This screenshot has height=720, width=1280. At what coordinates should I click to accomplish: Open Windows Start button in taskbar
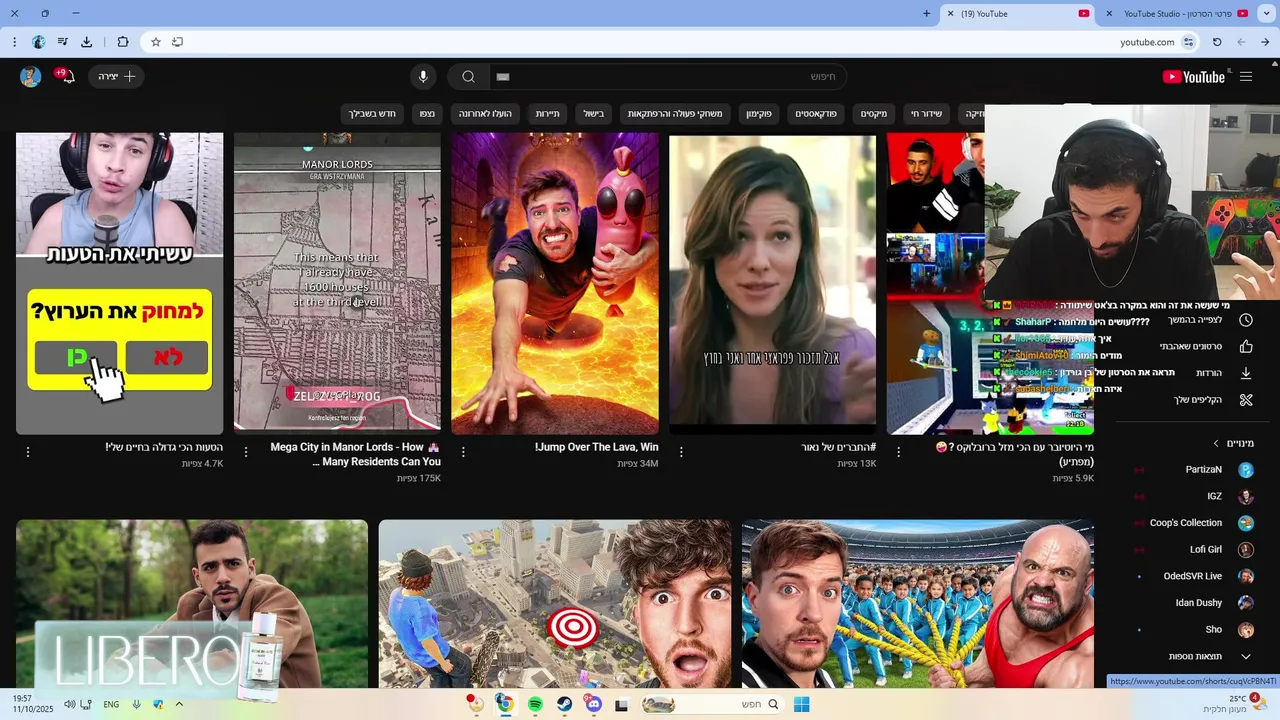pyautogui.click(x=801, y=704)
